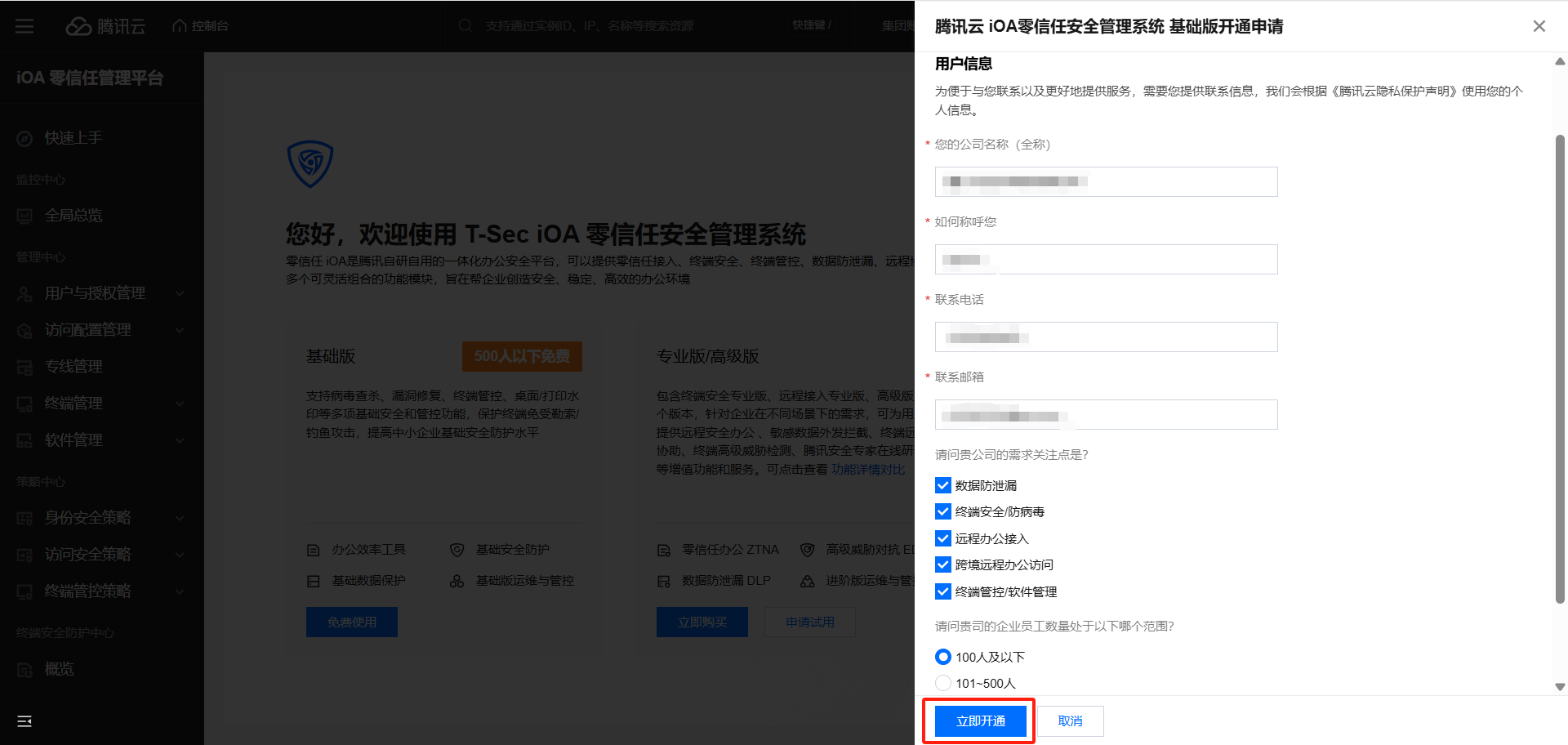Click the 进阶版运维与管控 feature icon
Viewport: 1568px width, 745px height.
808,581
